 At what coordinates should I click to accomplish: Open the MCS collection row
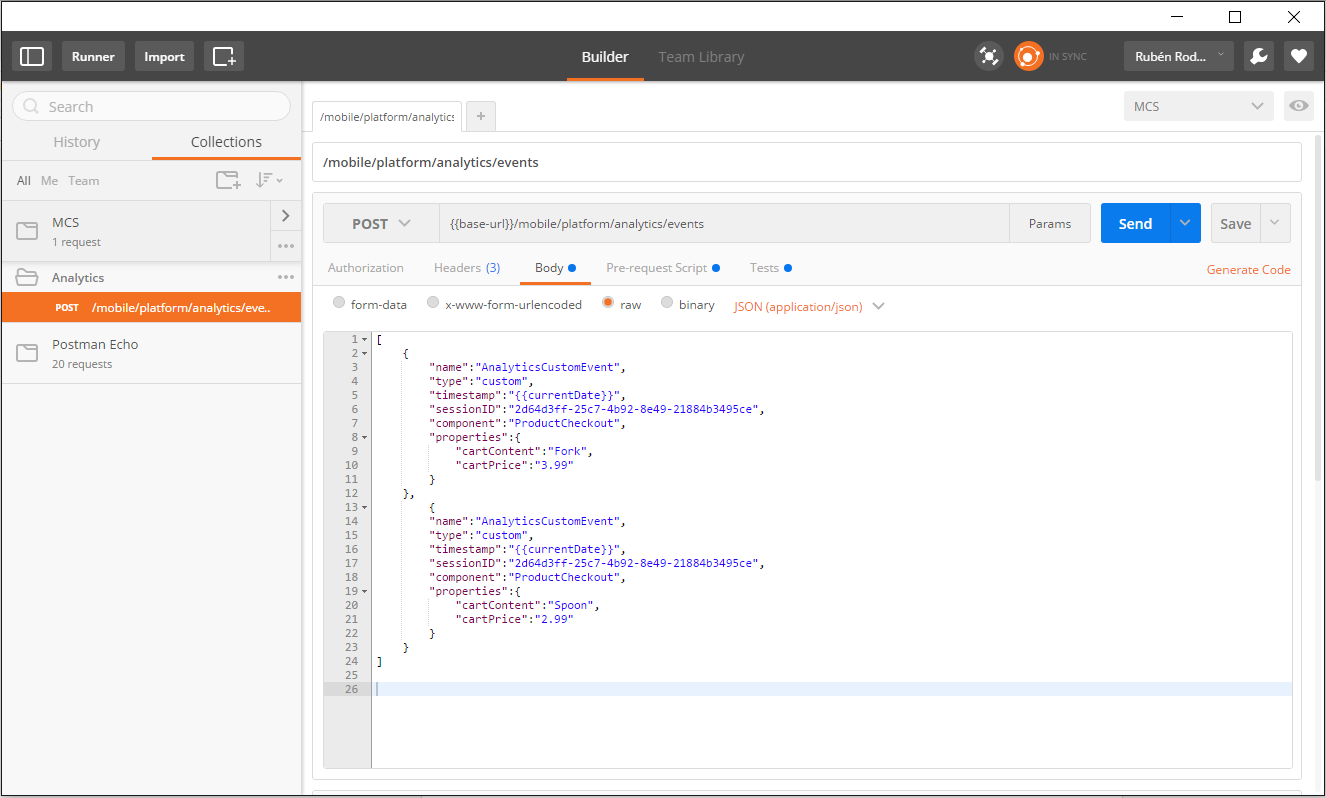click(x=136, y=231)
